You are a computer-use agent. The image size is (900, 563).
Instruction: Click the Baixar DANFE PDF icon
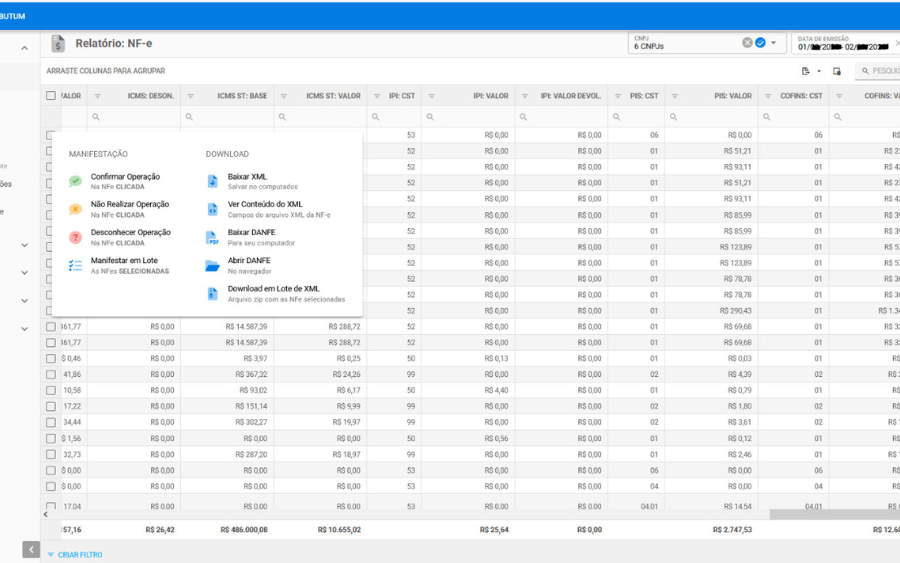coord(212,237)
